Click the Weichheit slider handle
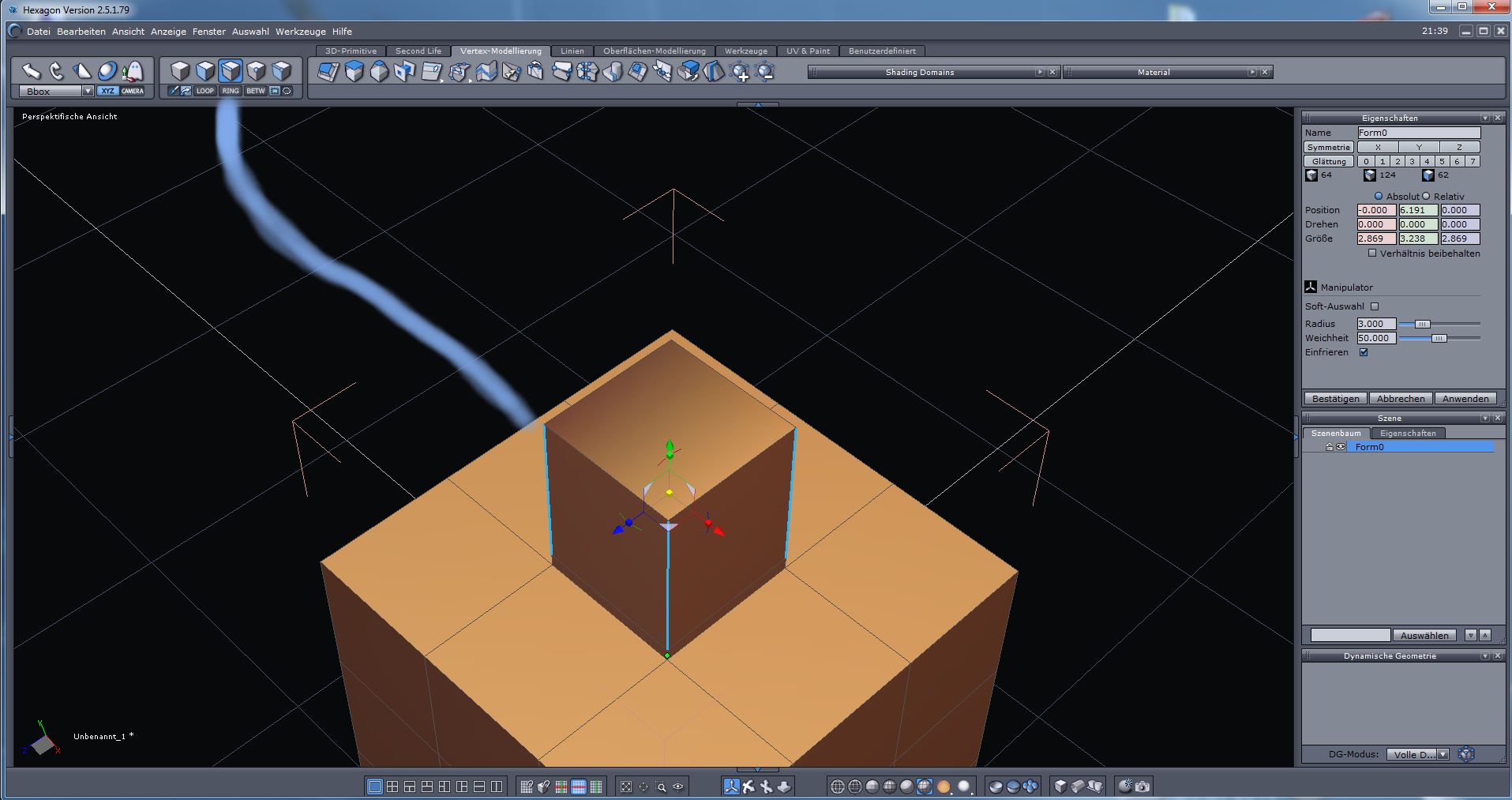This screenshot has height=800, width=1512. coord(1439,338)
